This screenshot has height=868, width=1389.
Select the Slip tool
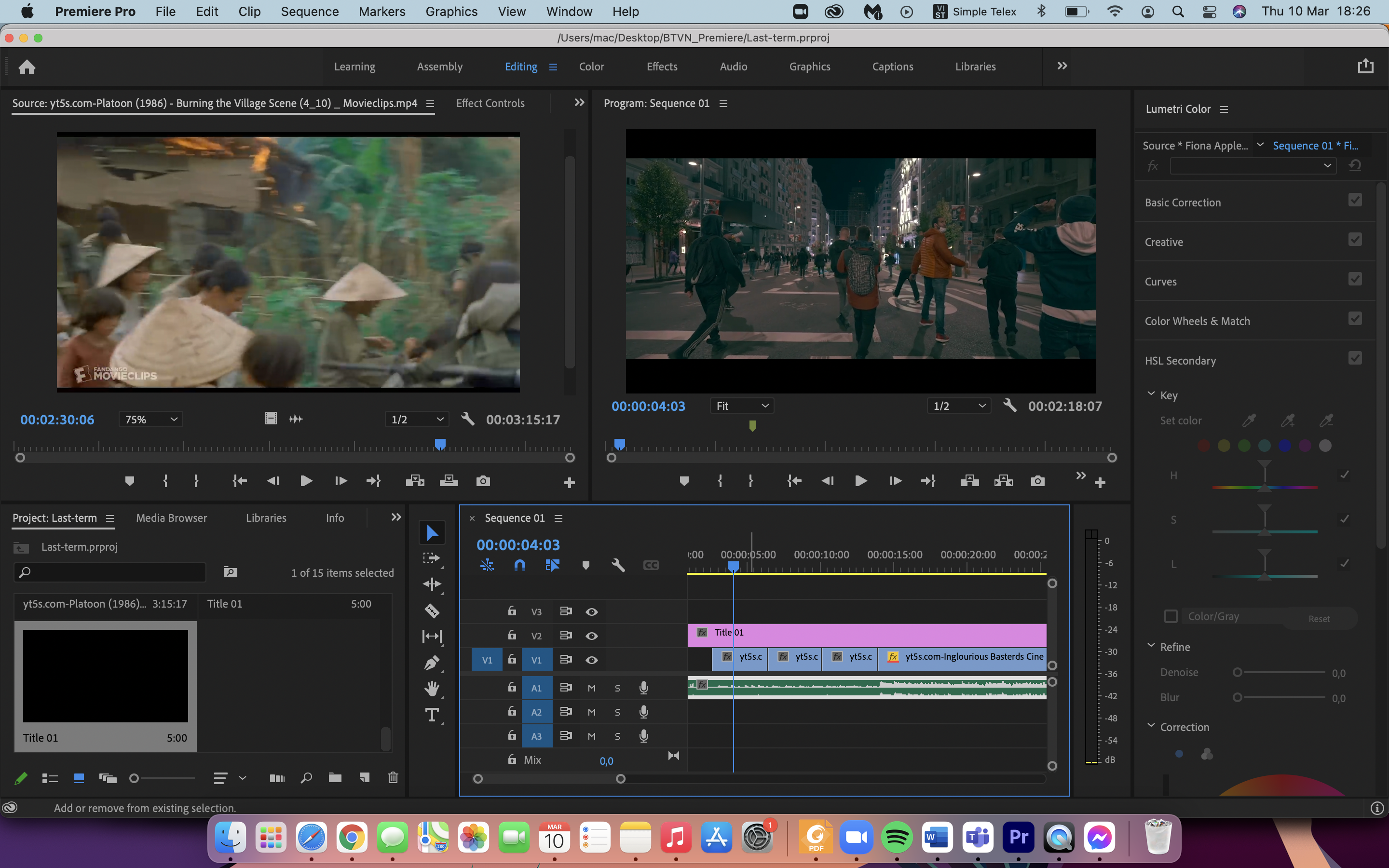point(432,636)
